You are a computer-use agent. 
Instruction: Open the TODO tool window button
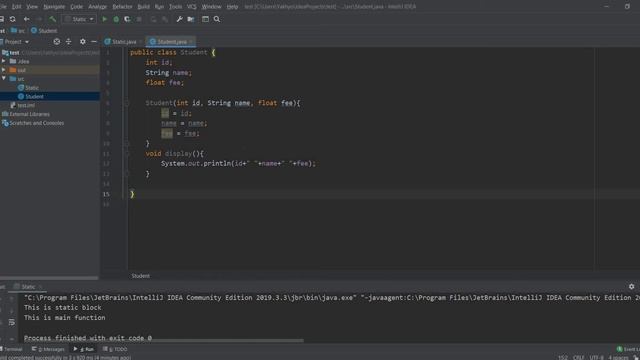115,349
